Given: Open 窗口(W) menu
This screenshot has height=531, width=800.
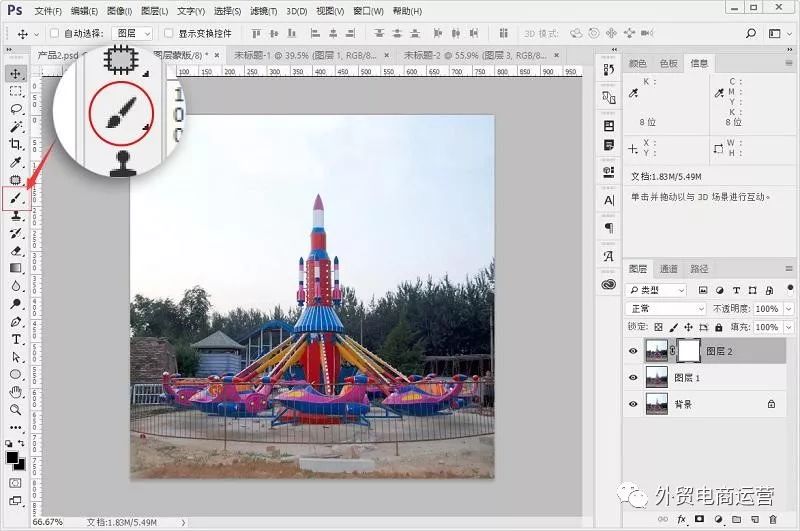Looking at the screenshot, I should click(x=368, y=11).
